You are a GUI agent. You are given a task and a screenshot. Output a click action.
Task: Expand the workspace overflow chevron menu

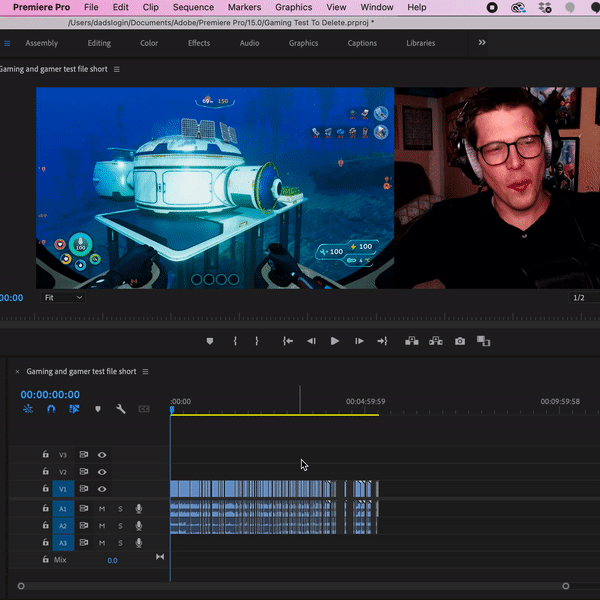click(x=482, y=43)
